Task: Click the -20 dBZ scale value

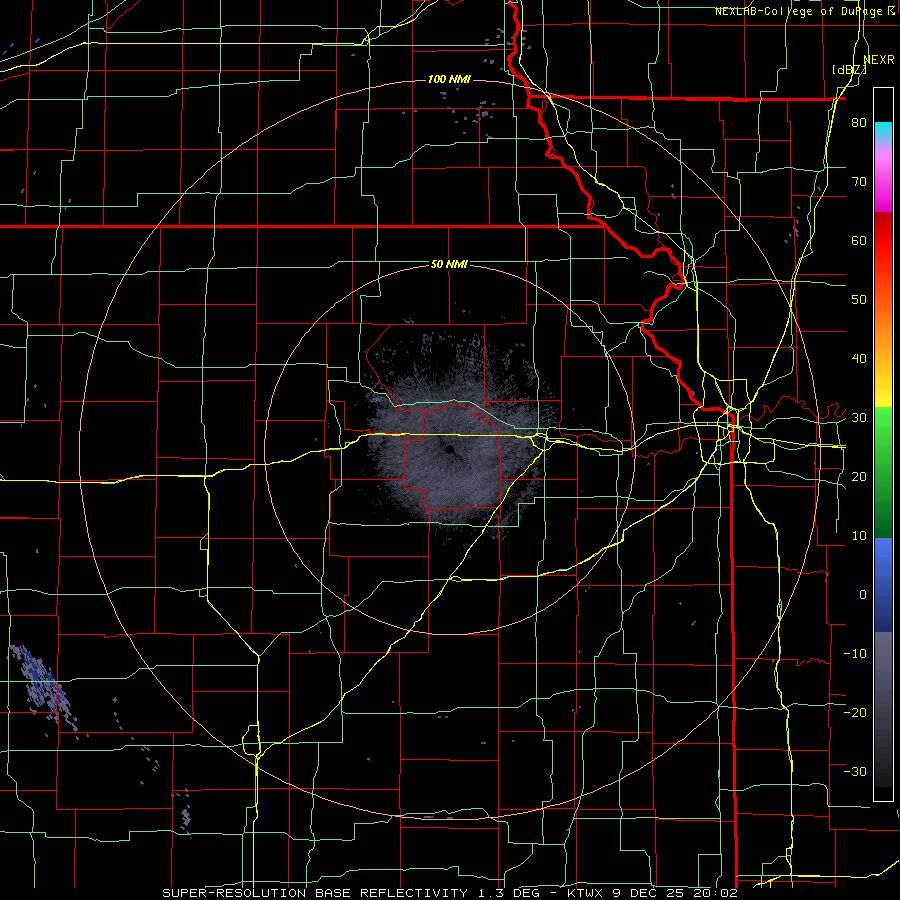Action: coord(855,712)
